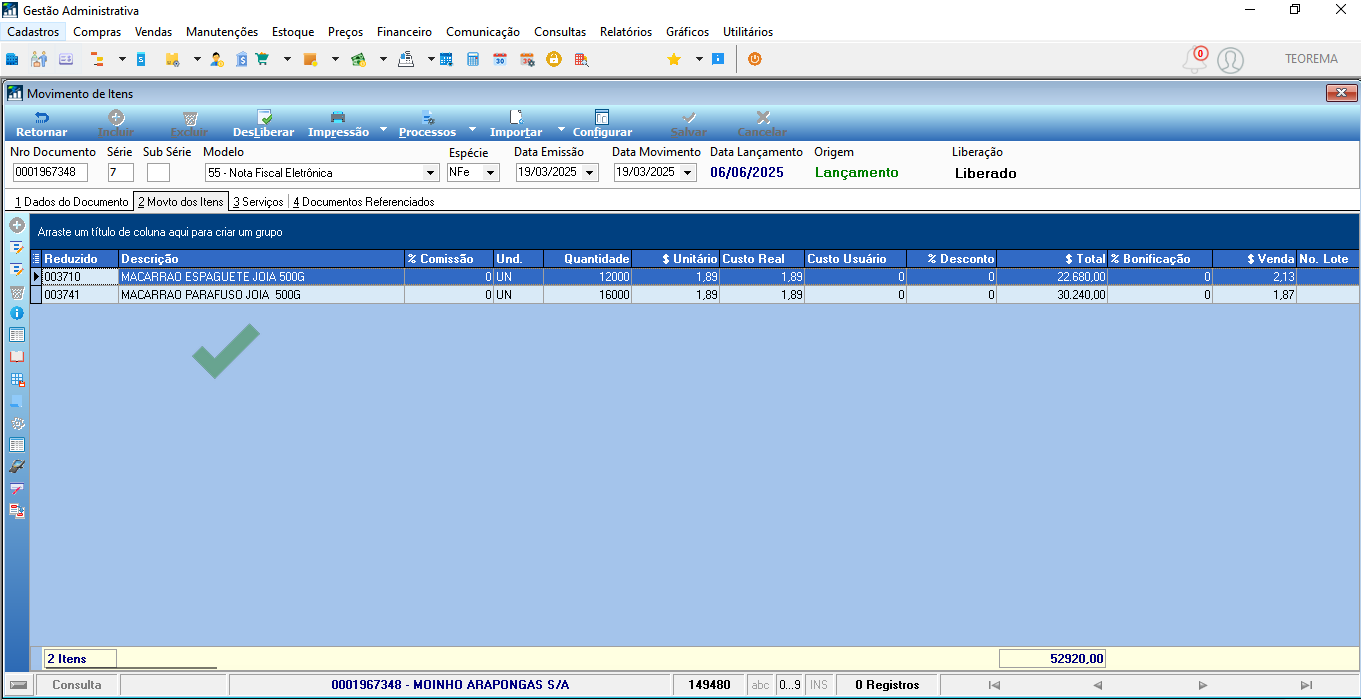Click the Retornar toolbar button
Screen dimensions: 1361x700
(42, 124)
